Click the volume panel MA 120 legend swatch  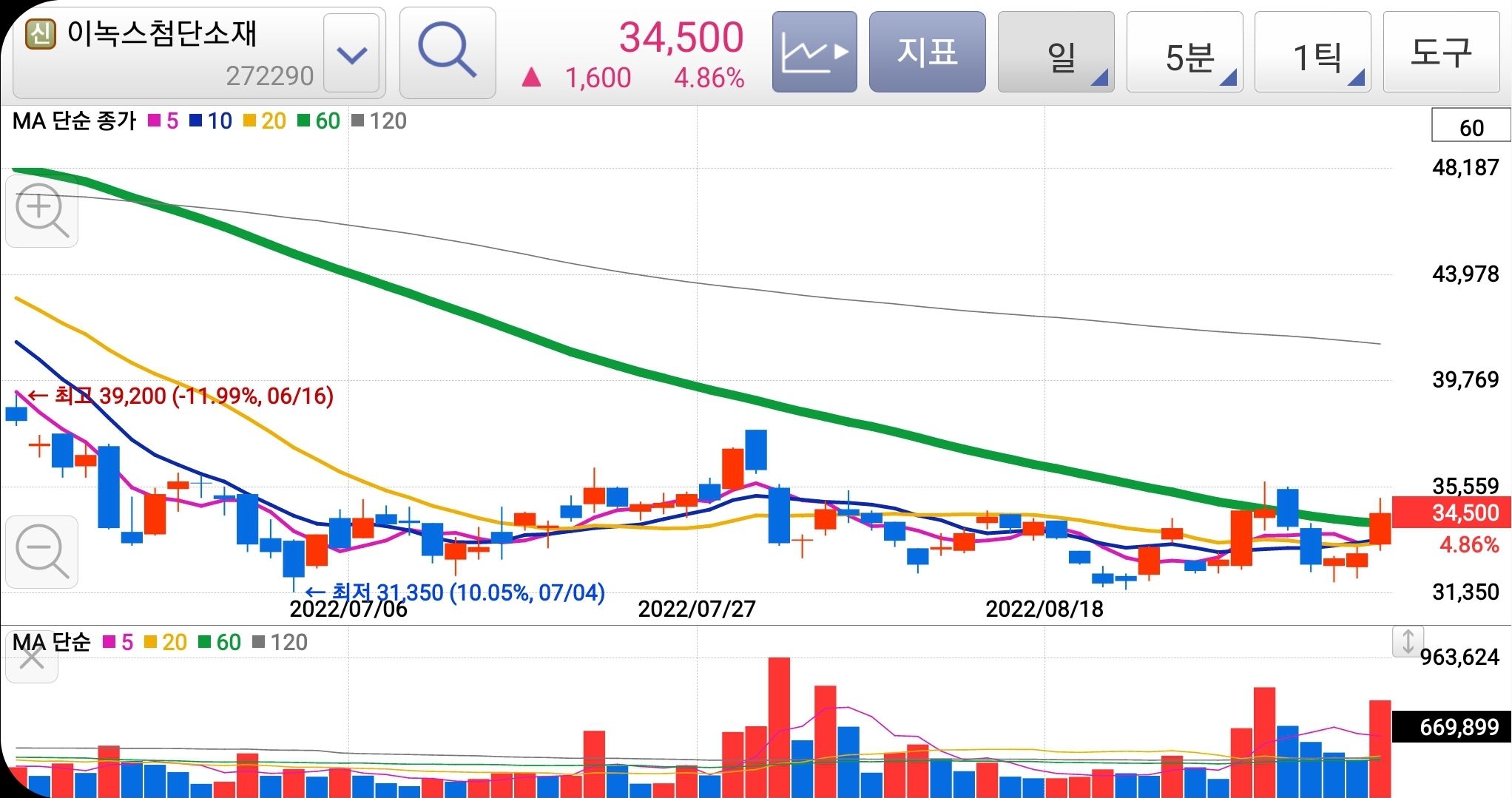click(x=259, y=642)
